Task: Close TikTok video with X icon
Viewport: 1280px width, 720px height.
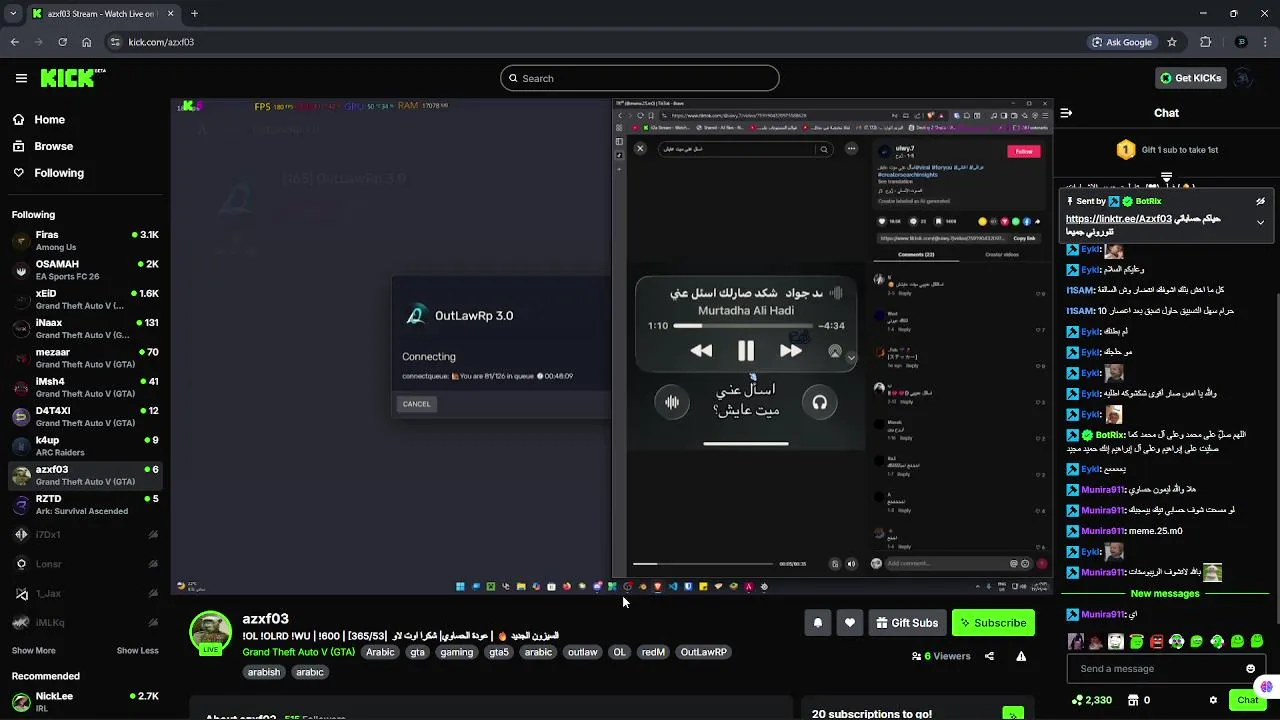Action: click(640, 148)
